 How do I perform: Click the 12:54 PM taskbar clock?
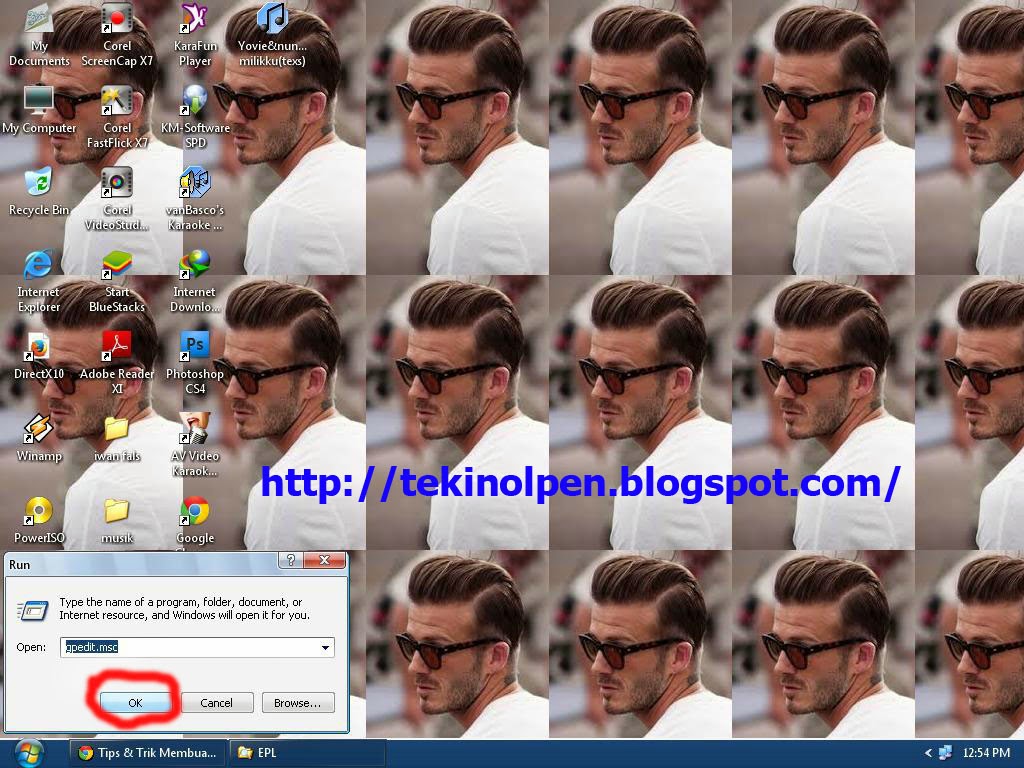pyautogui.click(x=987, y=753)
